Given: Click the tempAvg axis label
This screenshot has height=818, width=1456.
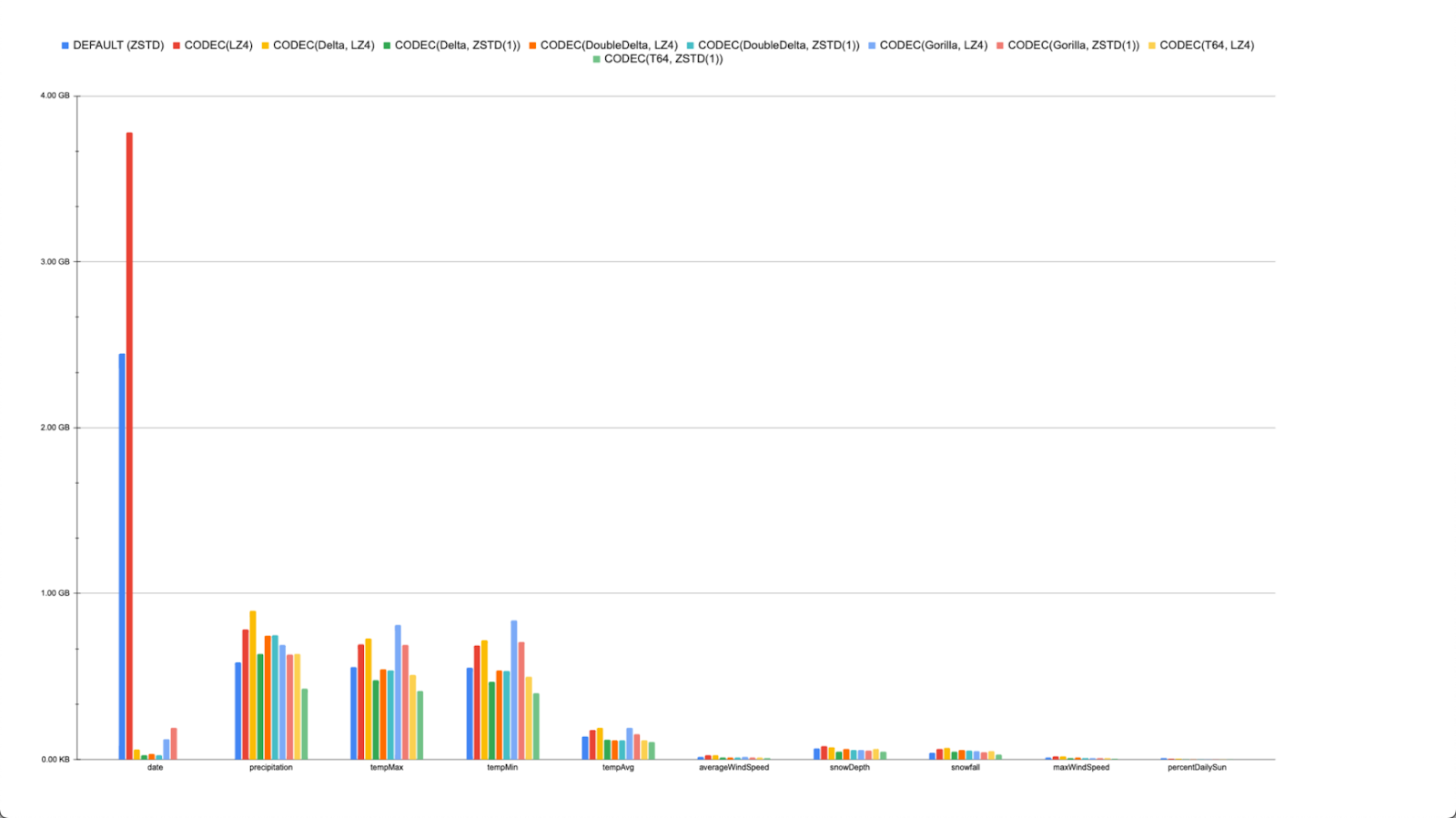Looking at the screenshot, I should (618, 767).
